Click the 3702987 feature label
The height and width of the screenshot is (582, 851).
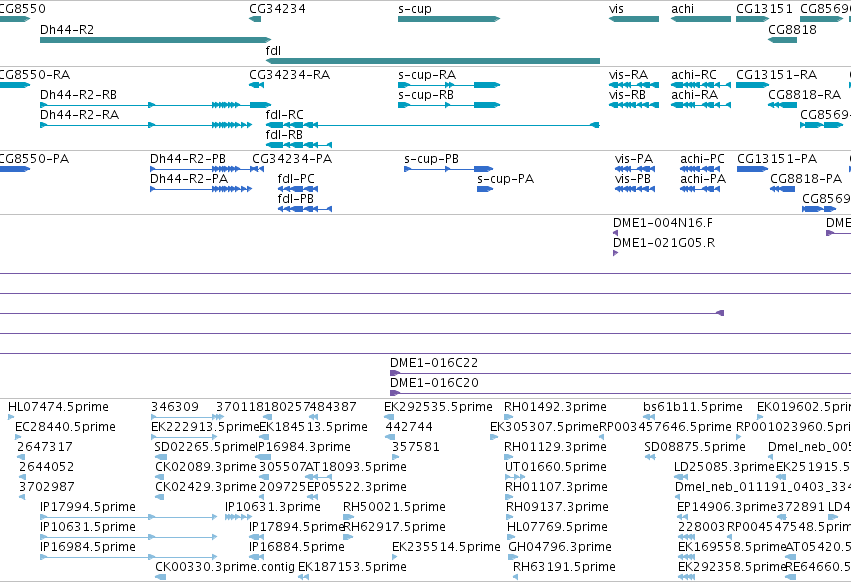46,487
